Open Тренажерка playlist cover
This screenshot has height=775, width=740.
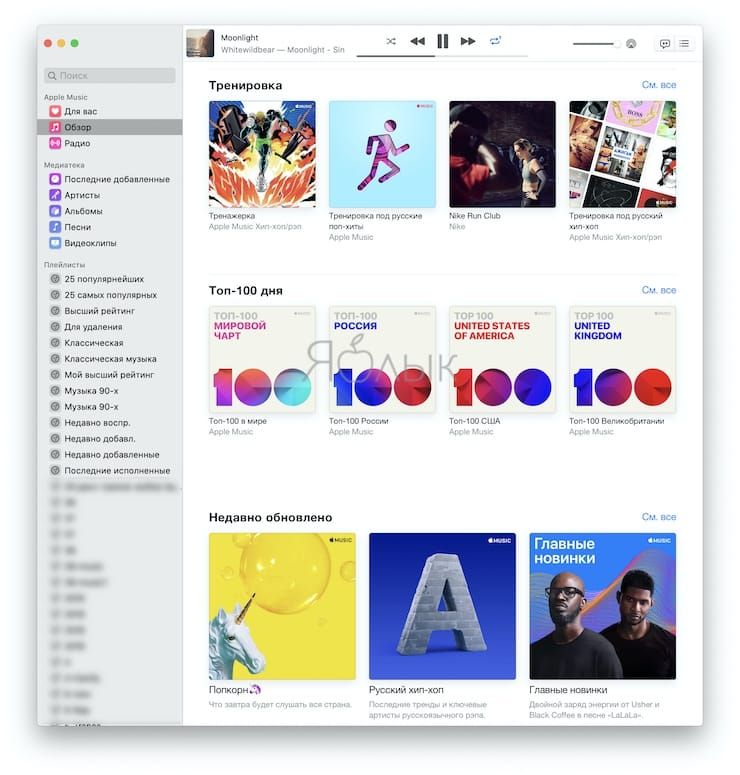coord(262,154)
